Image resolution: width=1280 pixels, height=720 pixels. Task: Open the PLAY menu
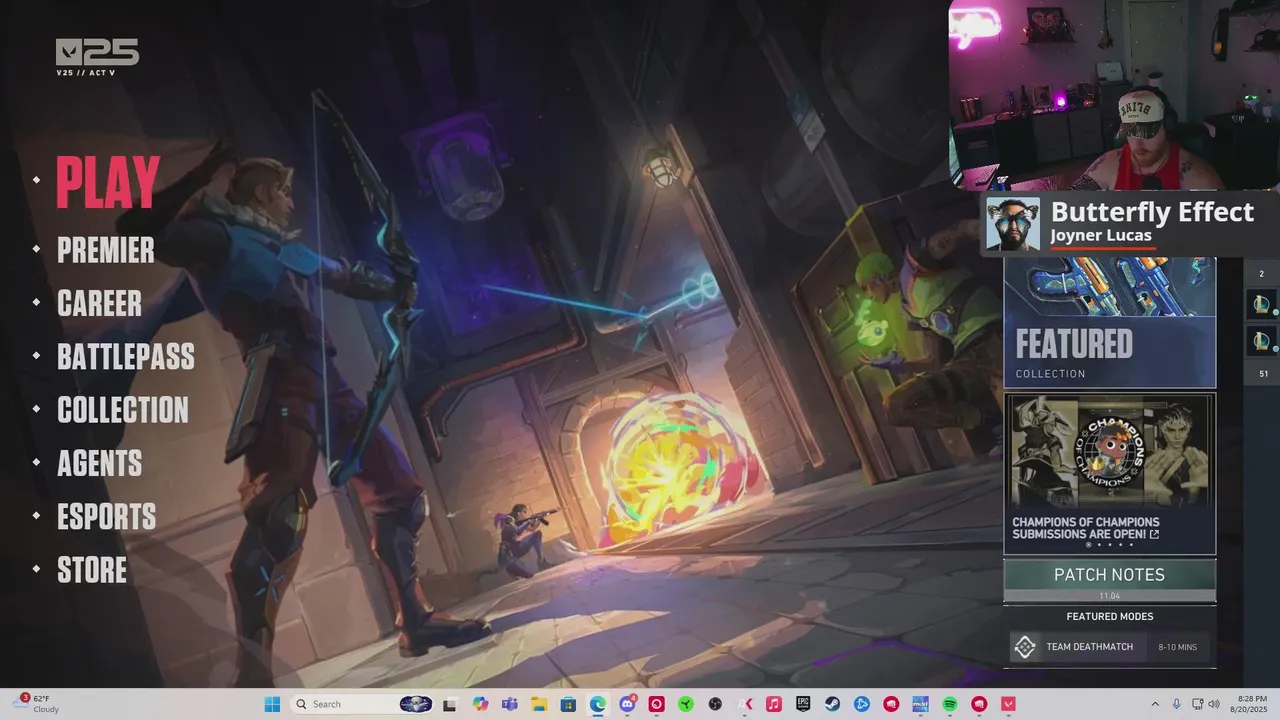pos(107,182)
